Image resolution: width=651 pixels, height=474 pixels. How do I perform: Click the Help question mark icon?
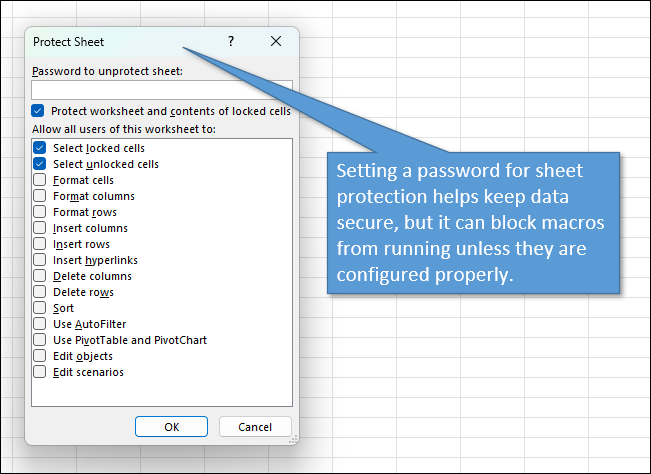click(x=231, y=42)
